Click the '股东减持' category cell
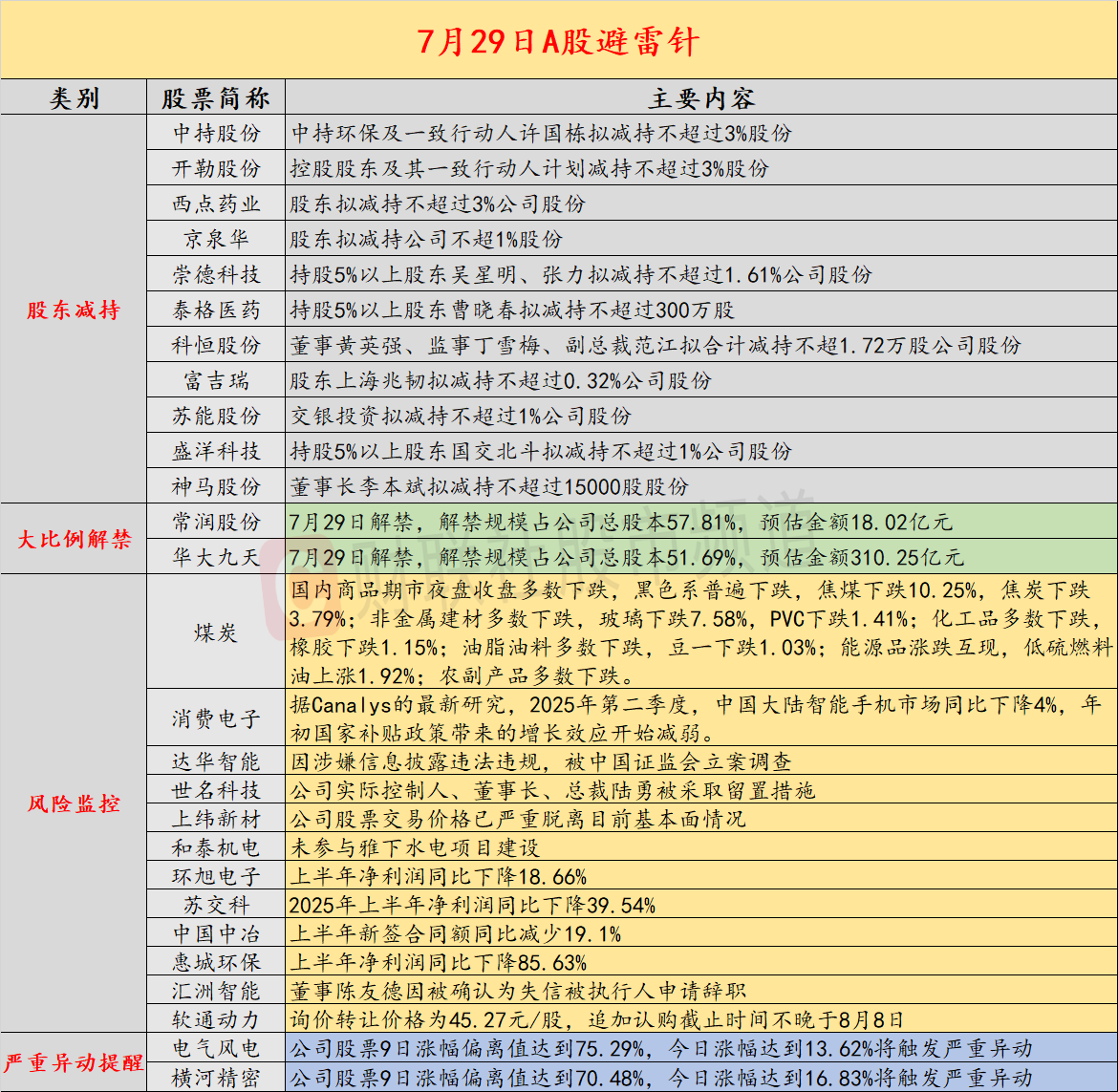This screenshot has width=1118, height=1092. (x=74, y=310)
